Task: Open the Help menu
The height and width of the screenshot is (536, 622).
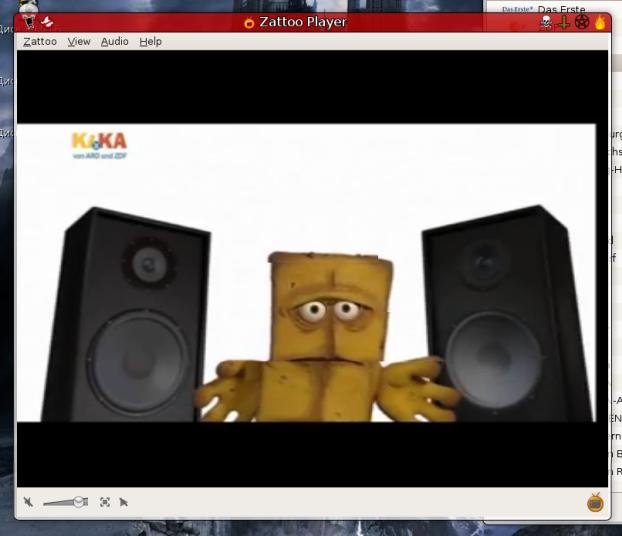Action: (x=150, y=42)
